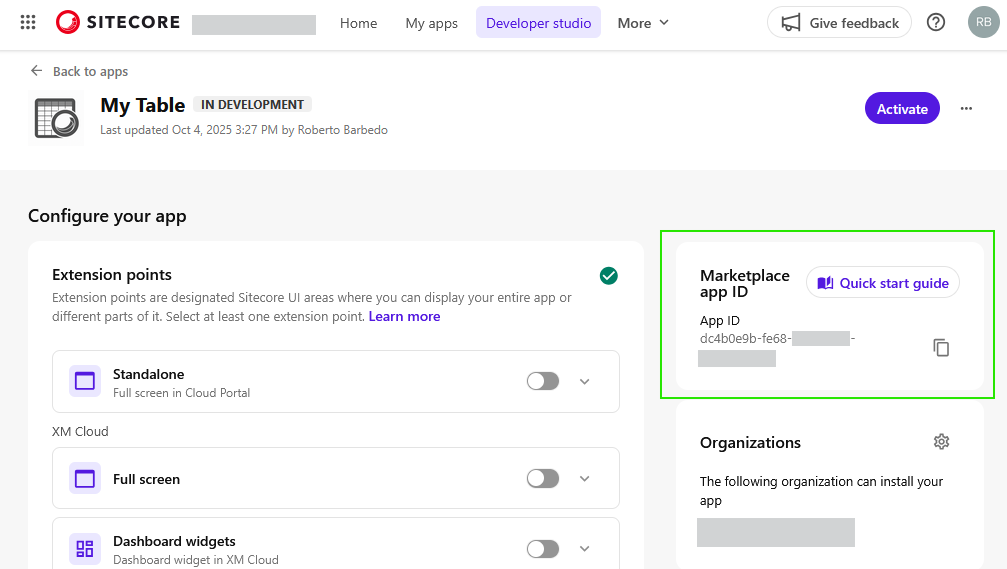1007x569 pixels.
Task: Click the My Table app icon
Action: point(56,117)
